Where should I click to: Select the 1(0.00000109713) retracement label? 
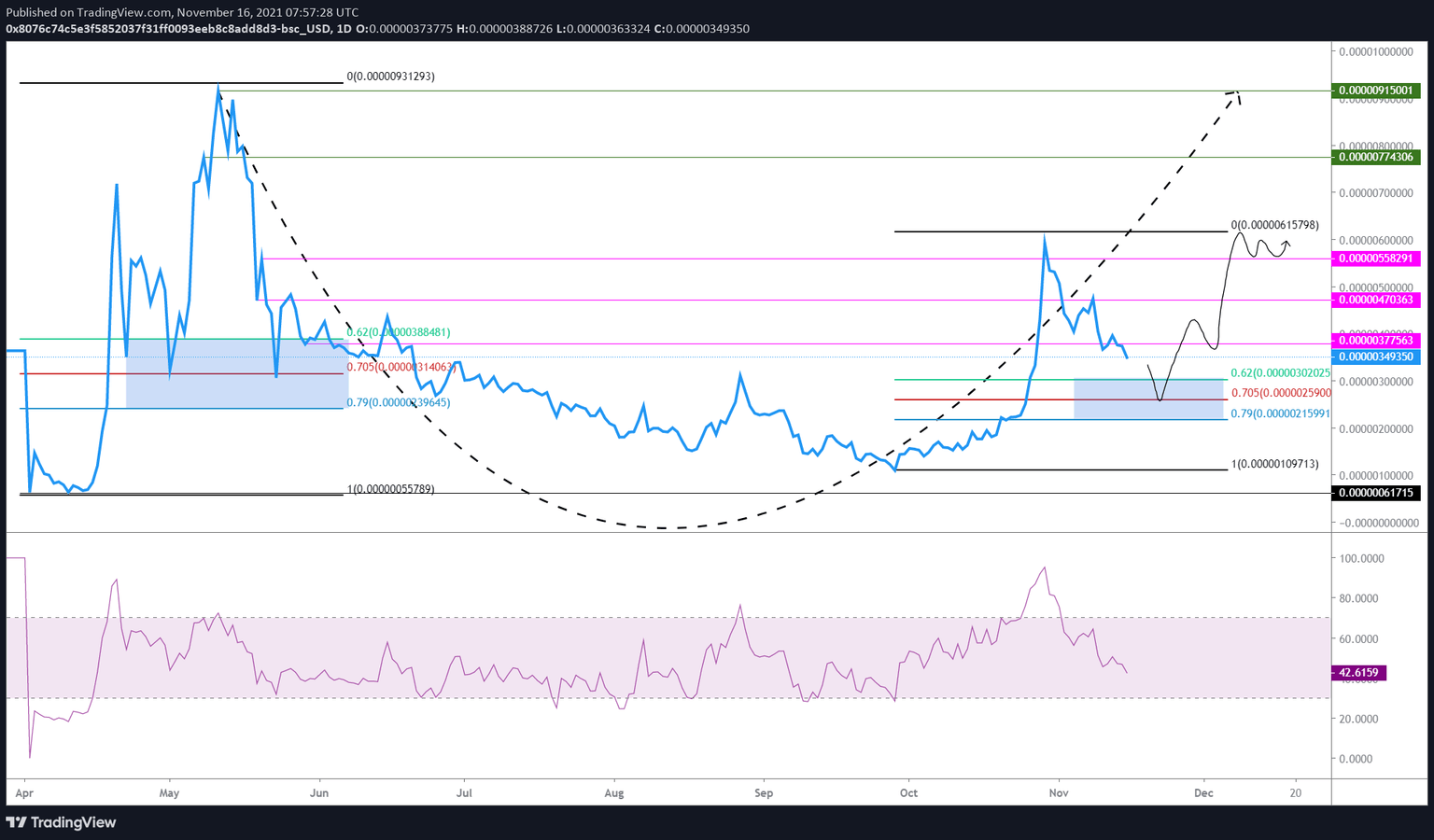tap(1274, 464)
